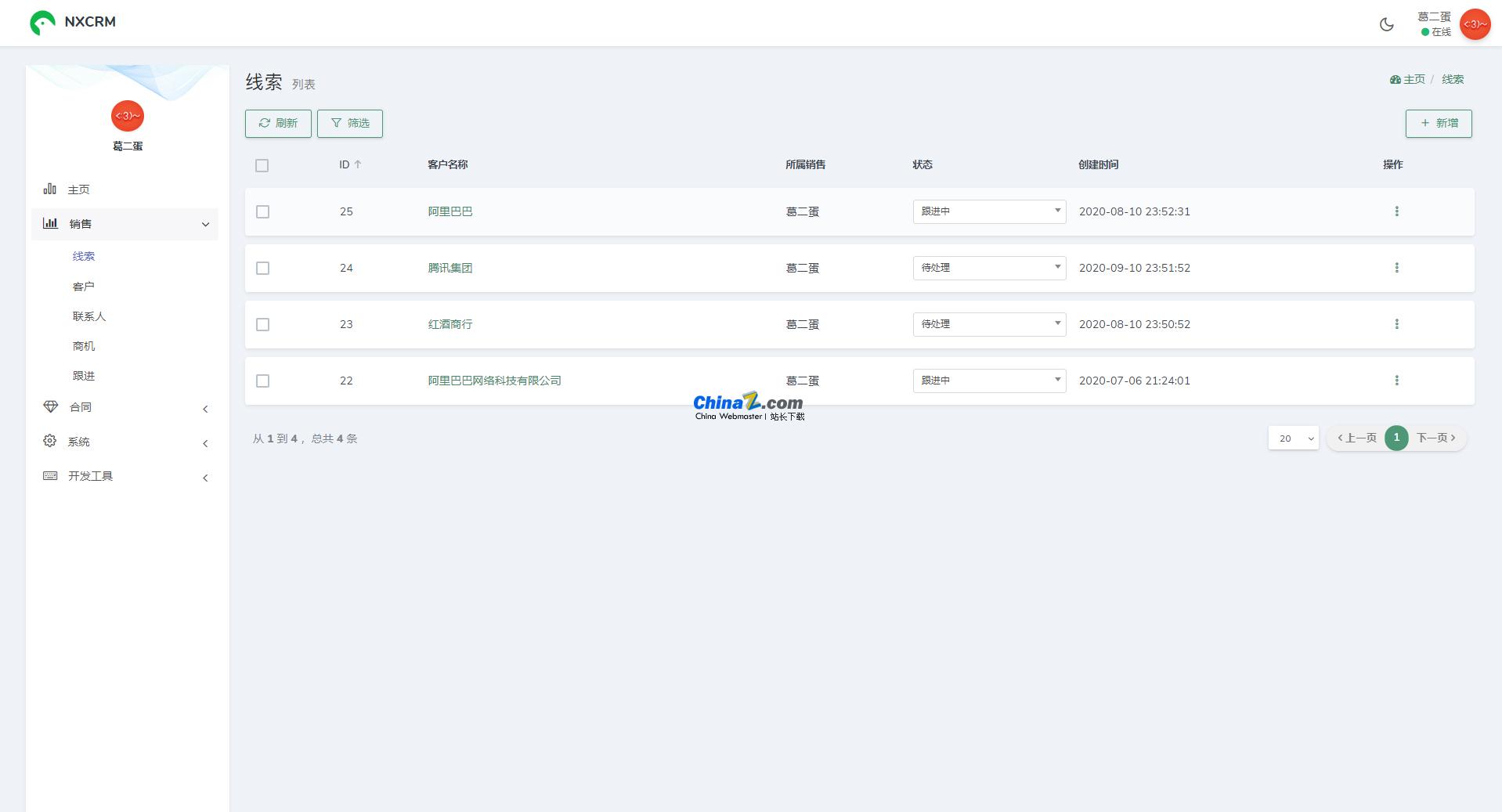
Task: Expand the 合同 menu chevron
Action: tap(205, 409)
